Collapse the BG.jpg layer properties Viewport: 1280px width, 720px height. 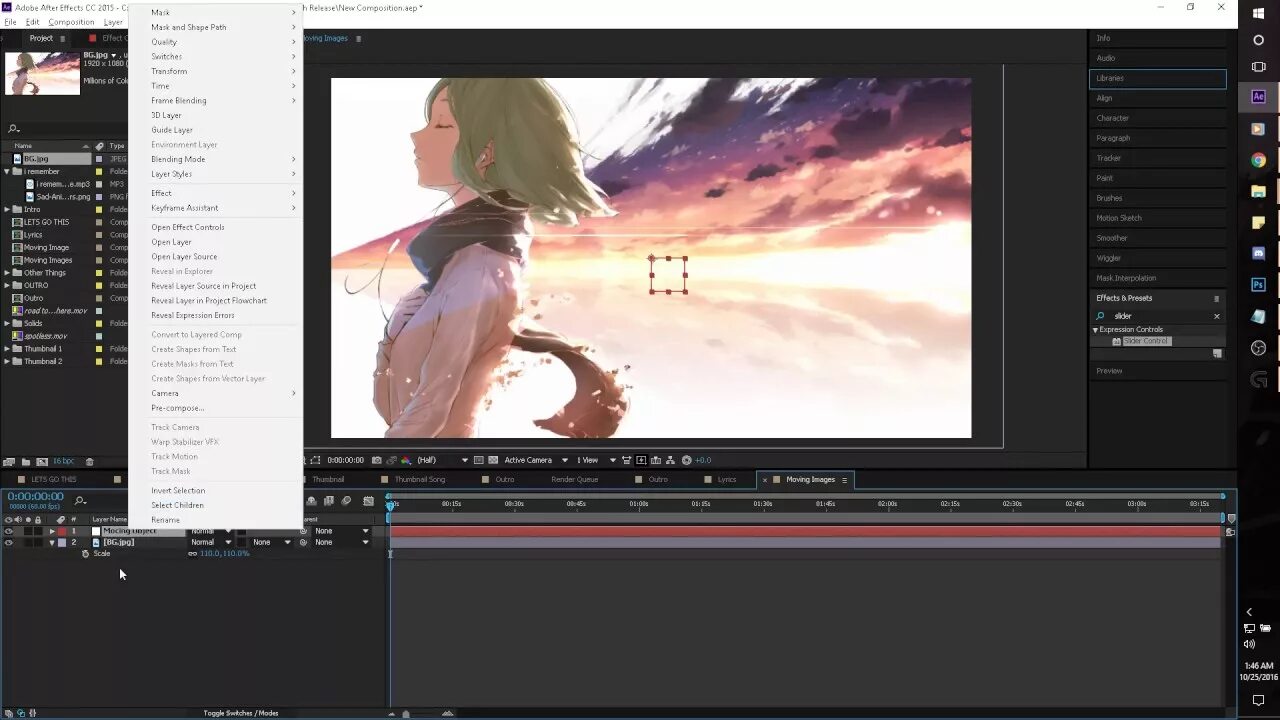point(52,543)
